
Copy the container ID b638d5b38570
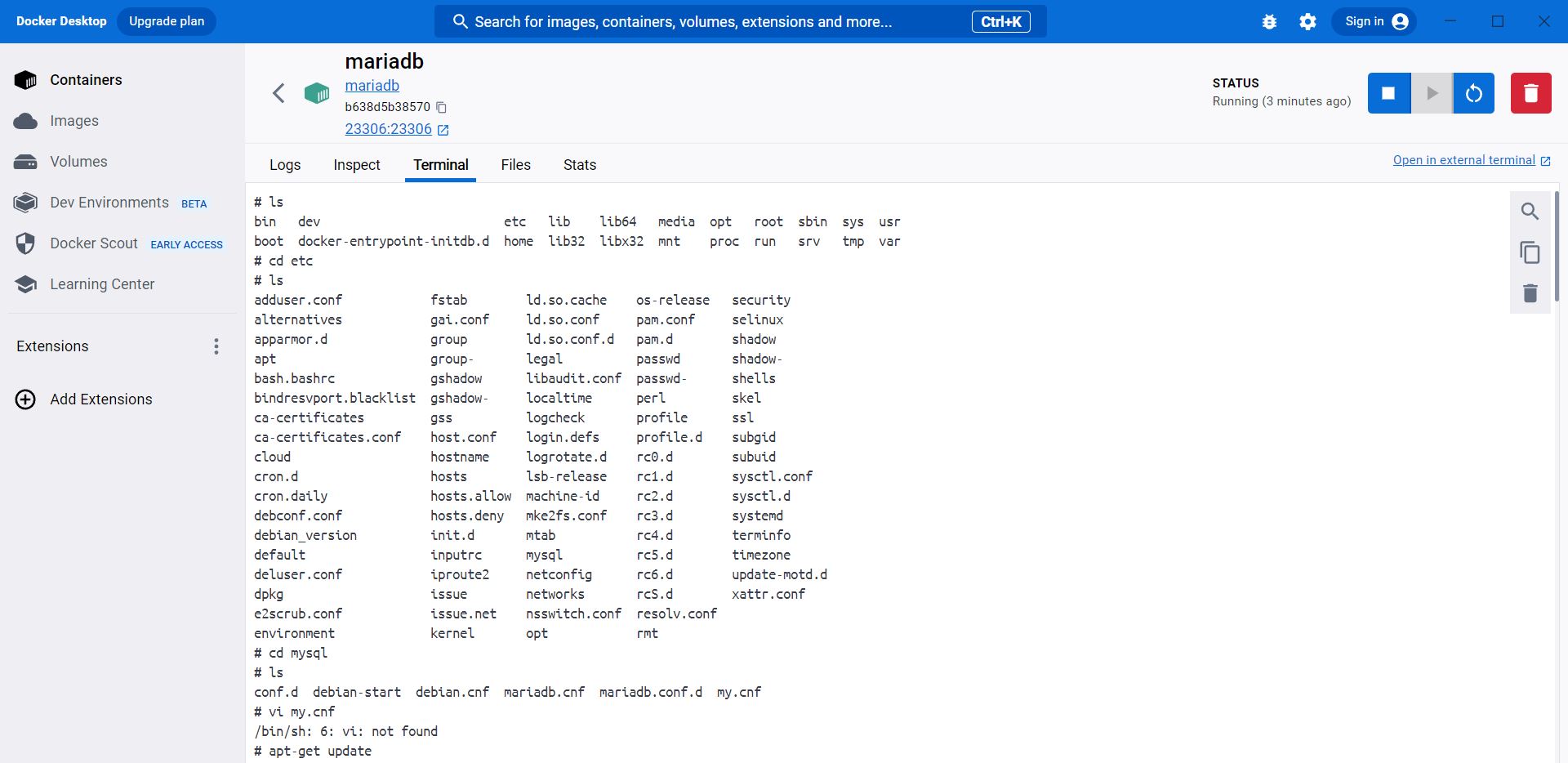pyautogui.click(x=442, y=107)
